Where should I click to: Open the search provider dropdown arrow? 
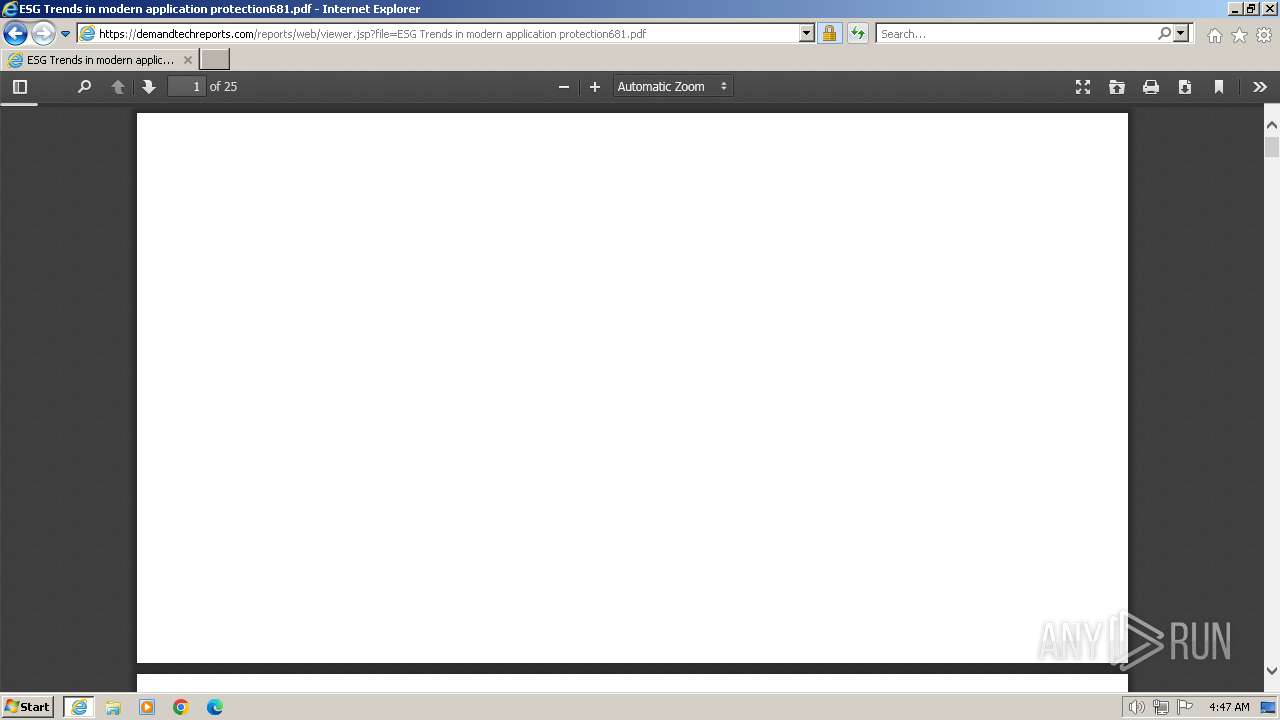coord(1181,33)
